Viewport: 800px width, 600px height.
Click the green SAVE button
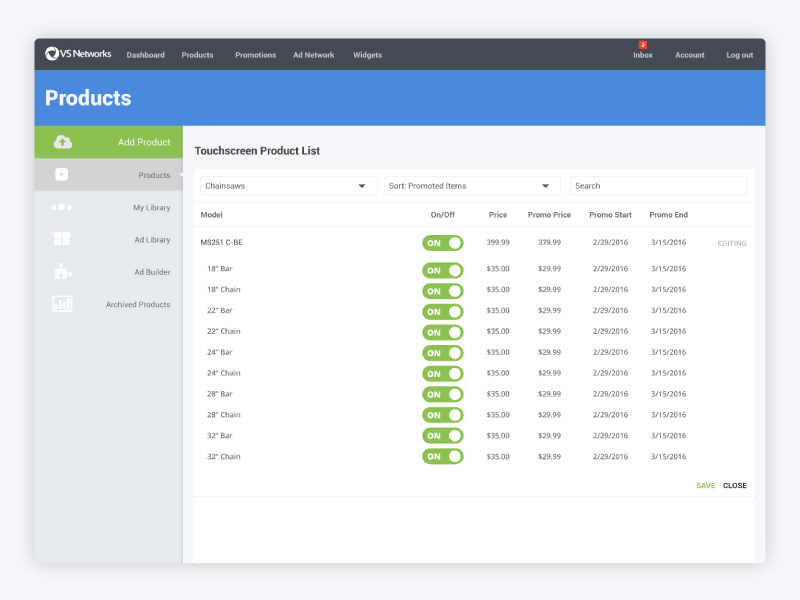pos(705,485)
